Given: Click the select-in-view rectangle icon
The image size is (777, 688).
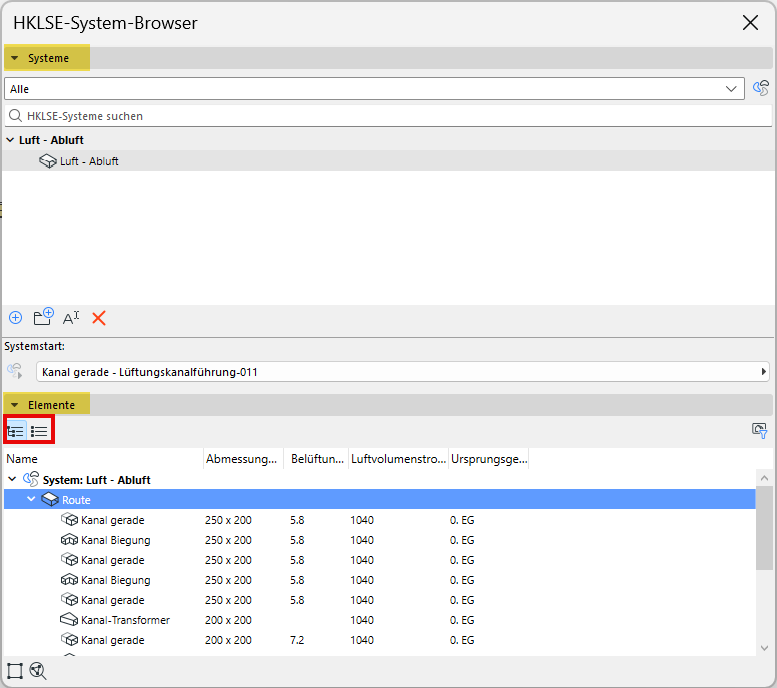Looking at the screenshot, I should (15, 671).
